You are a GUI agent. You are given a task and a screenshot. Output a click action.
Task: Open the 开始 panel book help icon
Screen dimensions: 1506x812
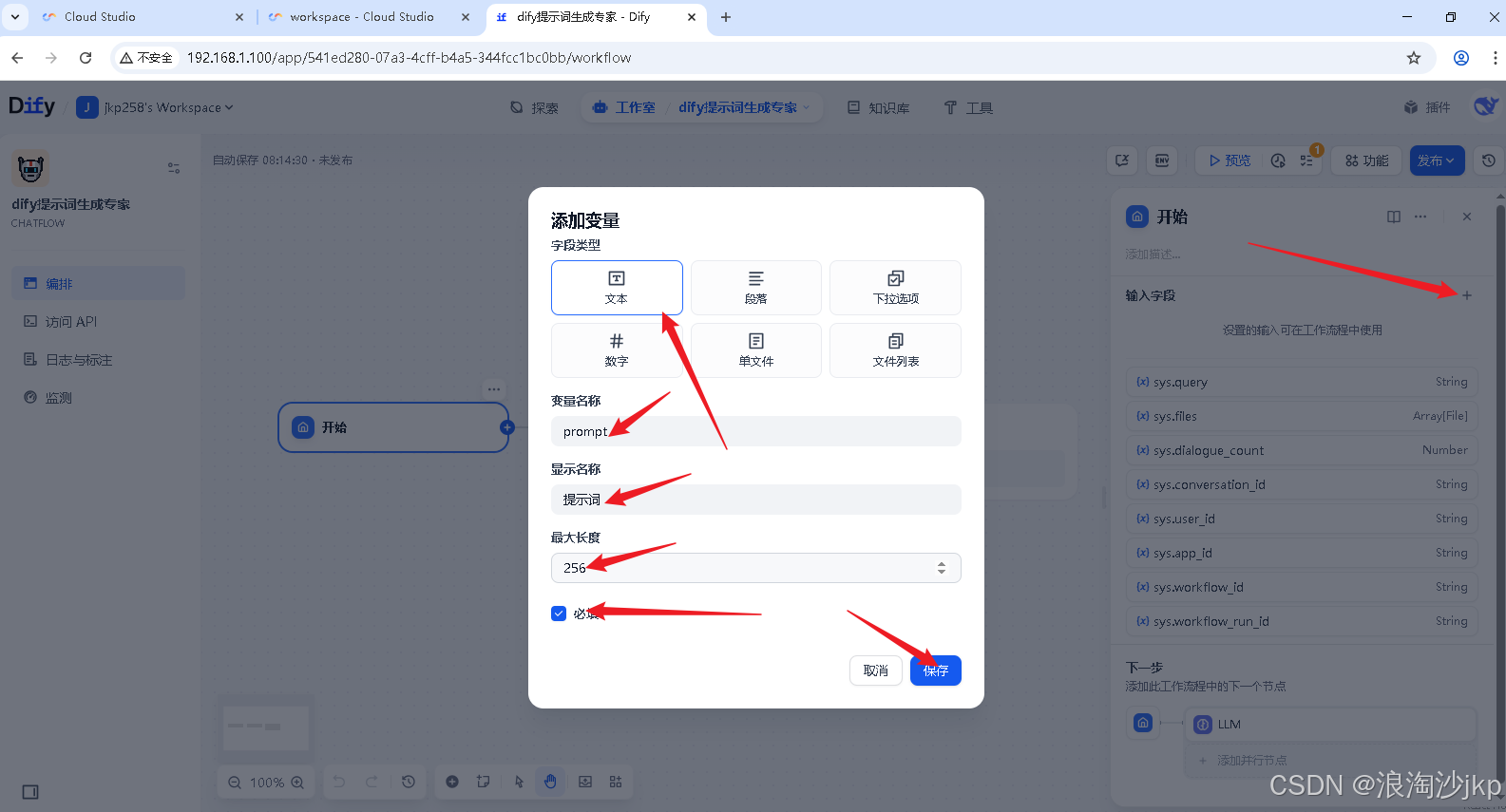tap(1394, 217)
